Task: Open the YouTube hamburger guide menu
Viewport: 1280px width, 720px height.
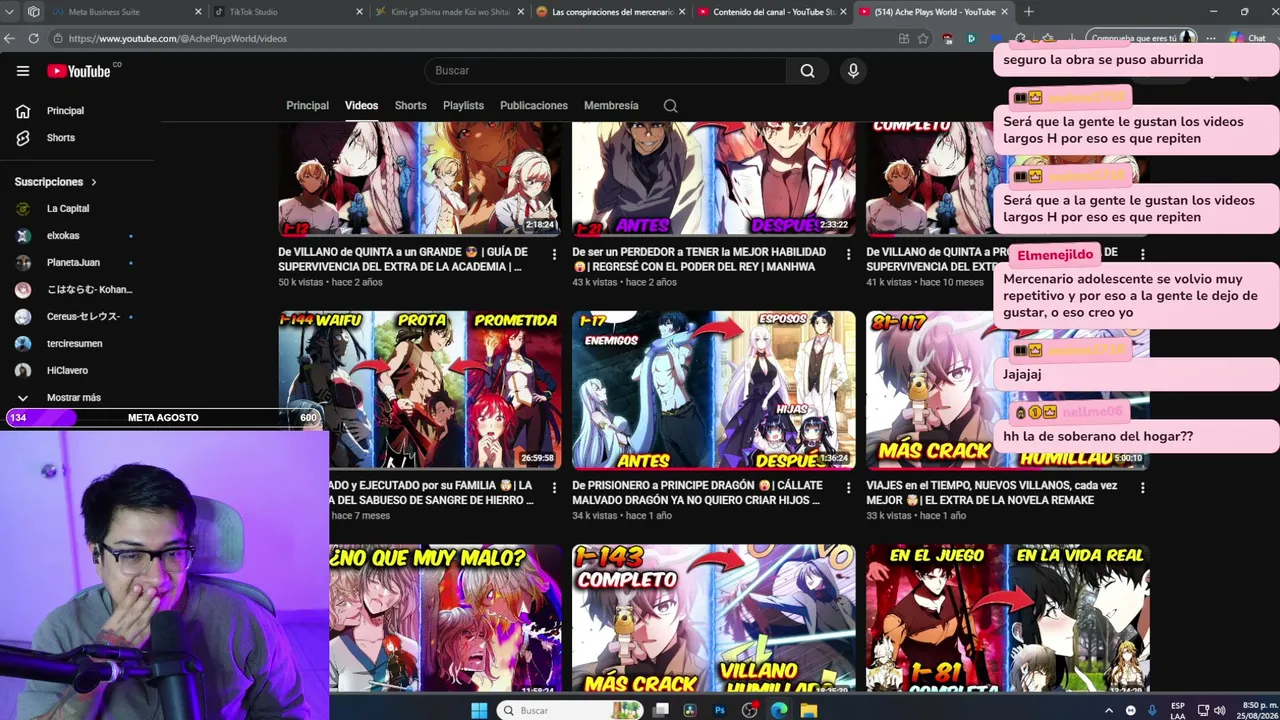Action: click(23, 71)
